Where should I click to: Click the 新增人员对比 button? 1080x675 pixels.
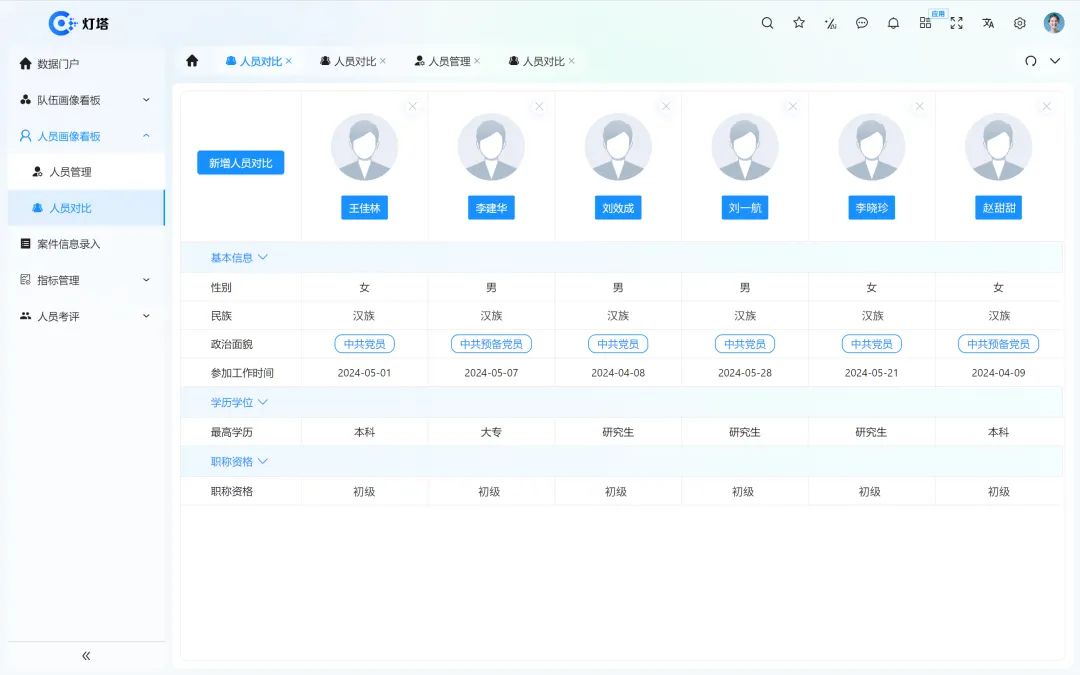click(x=240, y=162)
